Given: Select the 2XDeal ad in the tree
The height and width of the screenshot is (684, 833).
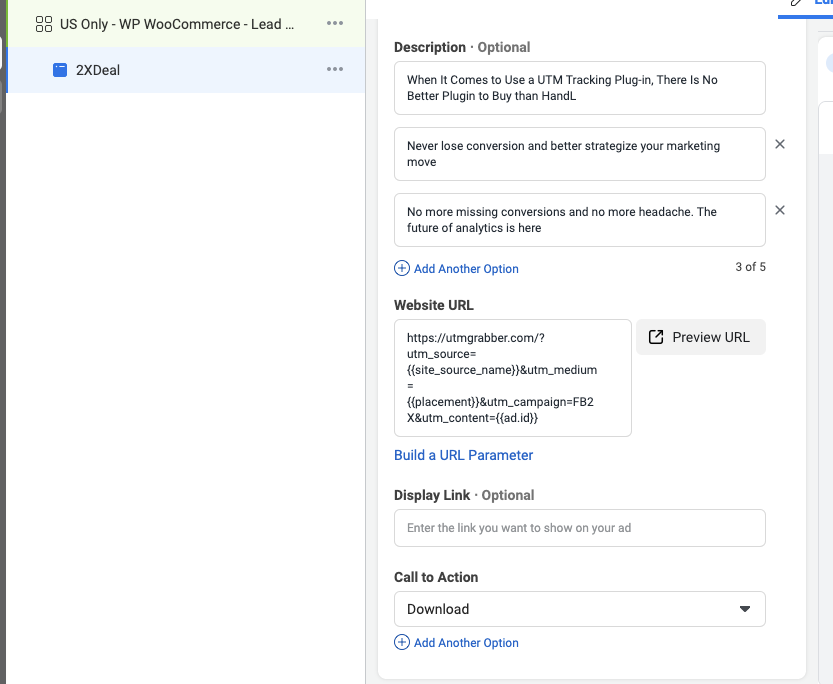Looking at the screenshot, I should click(98, 70).
